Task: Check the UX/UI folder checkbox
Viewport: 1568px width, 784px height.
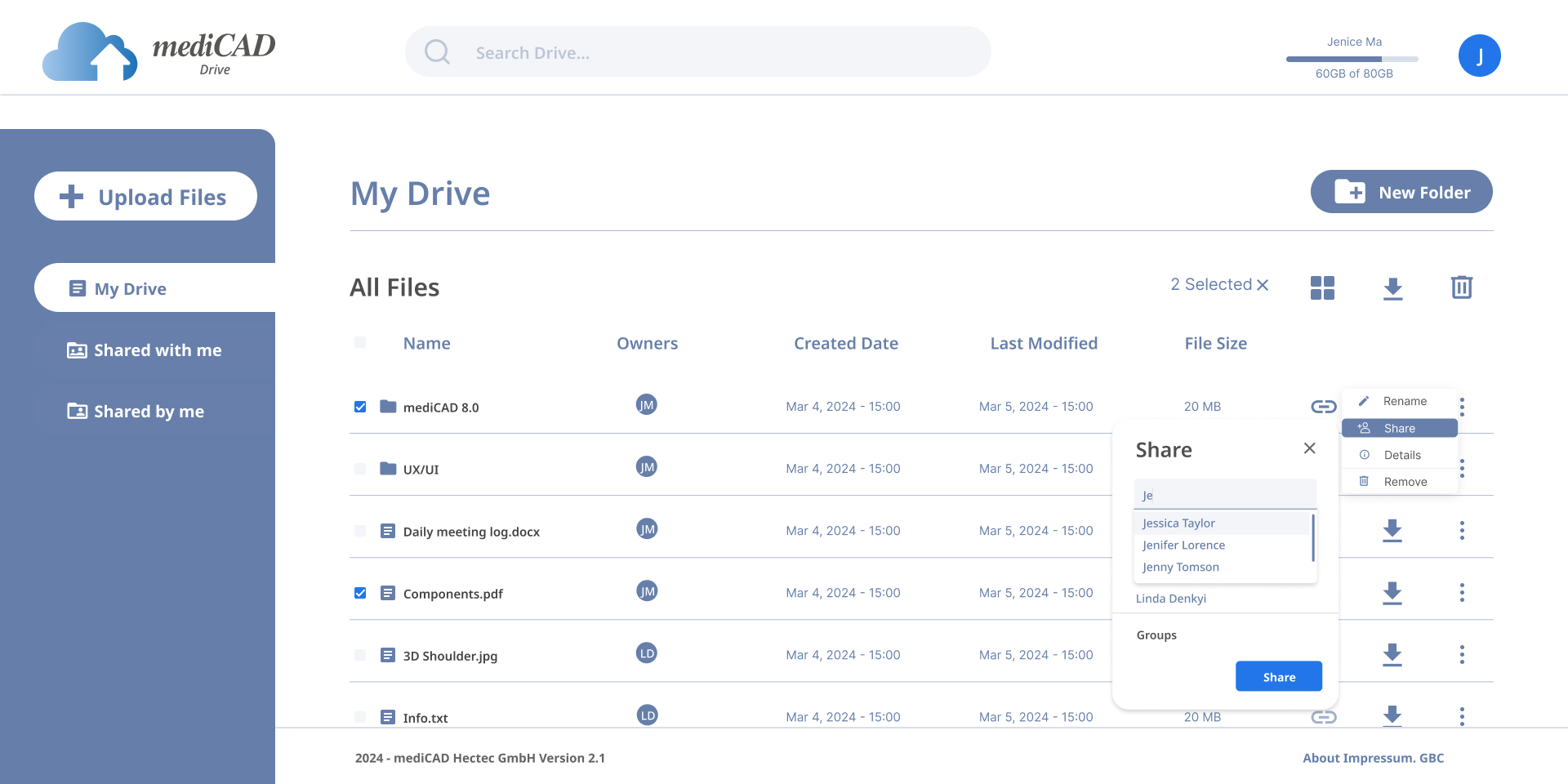Action: pyautogui.click(x=360, y=469)
